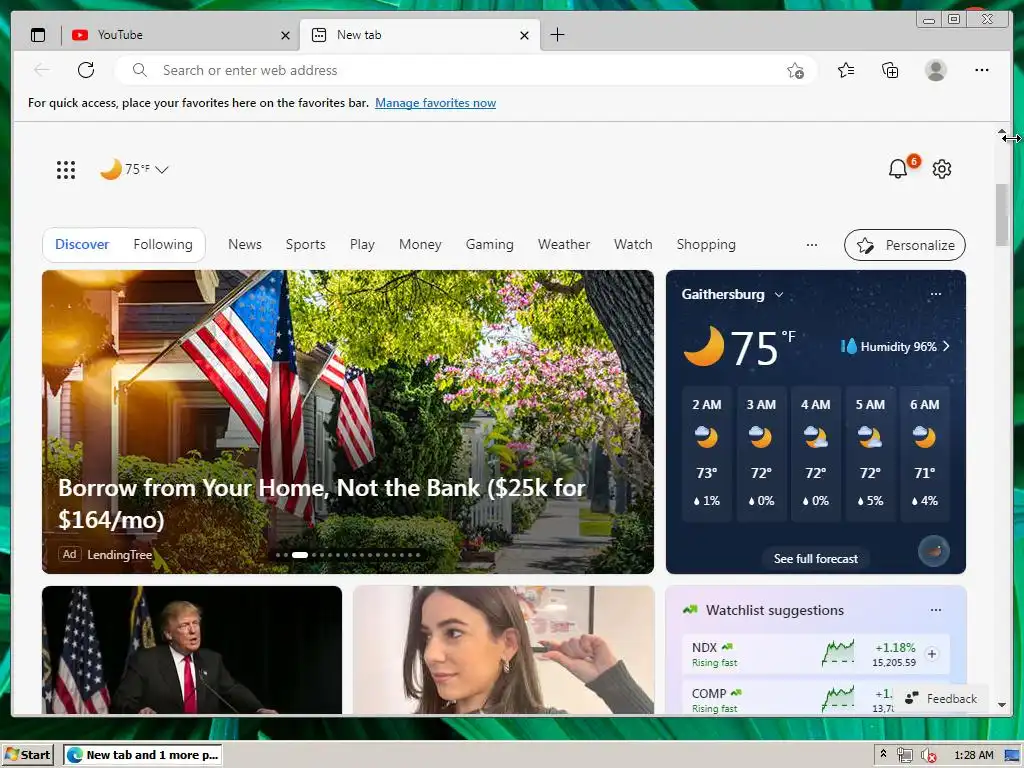Click the 1:28 AM taskbar clock

point(974,755)
